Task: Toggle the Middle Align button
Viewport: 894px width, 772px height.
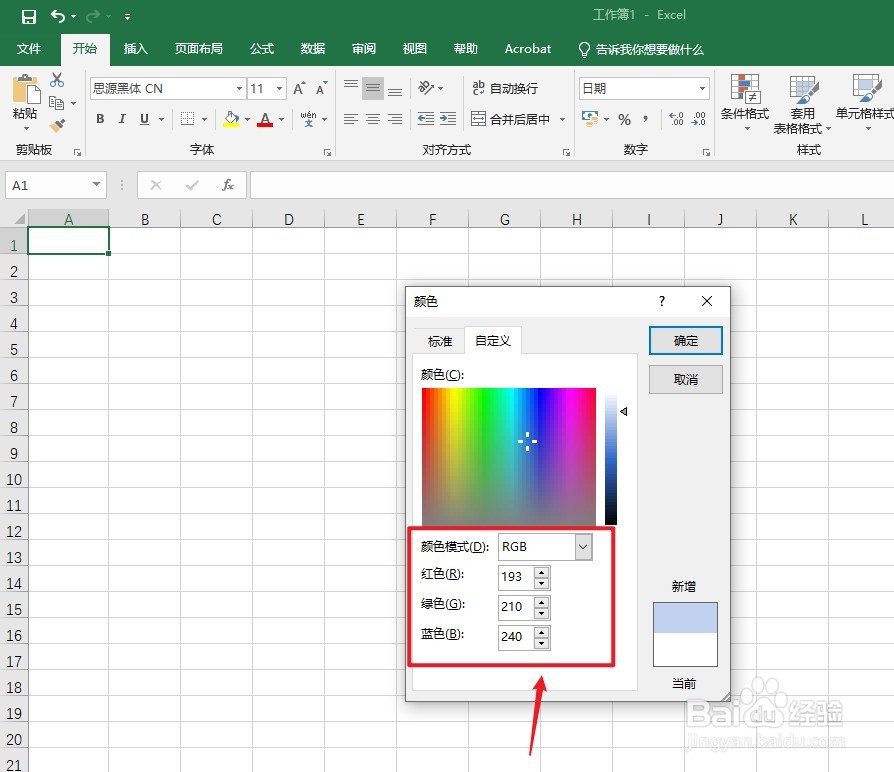Action: click(373, 88)
